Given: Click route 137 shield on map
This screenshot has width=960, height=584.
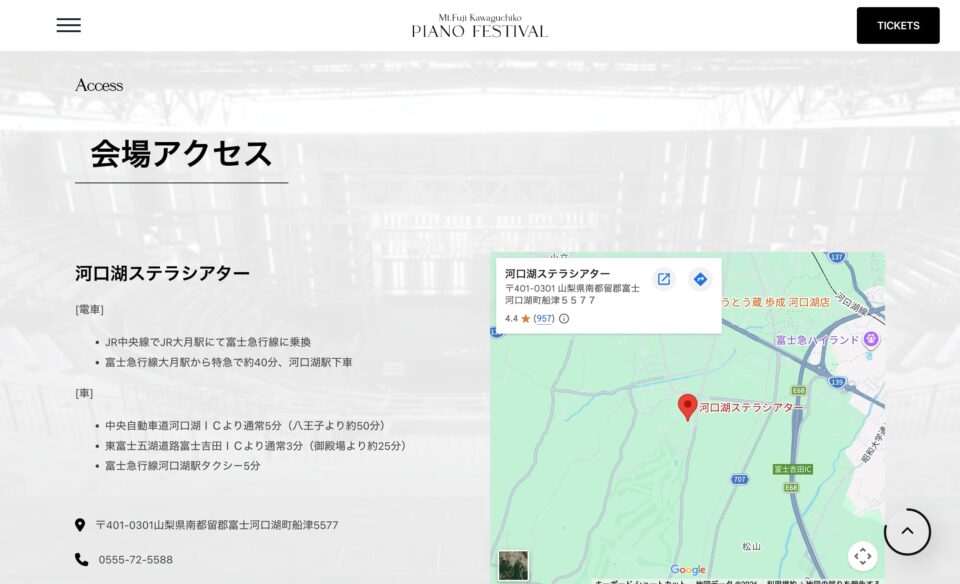Looking at the screenshot, I should [837, 257].
